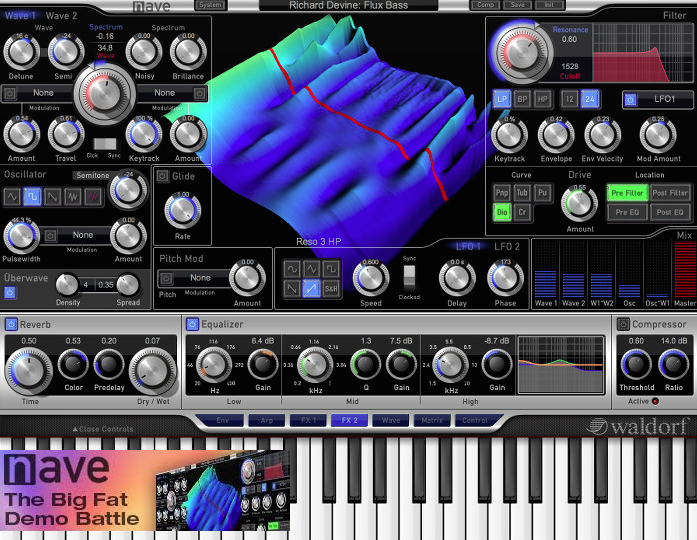This screenshot has height=540, width=697.
Task: Set drive location to Post Filter
Action: coord(670,193)
